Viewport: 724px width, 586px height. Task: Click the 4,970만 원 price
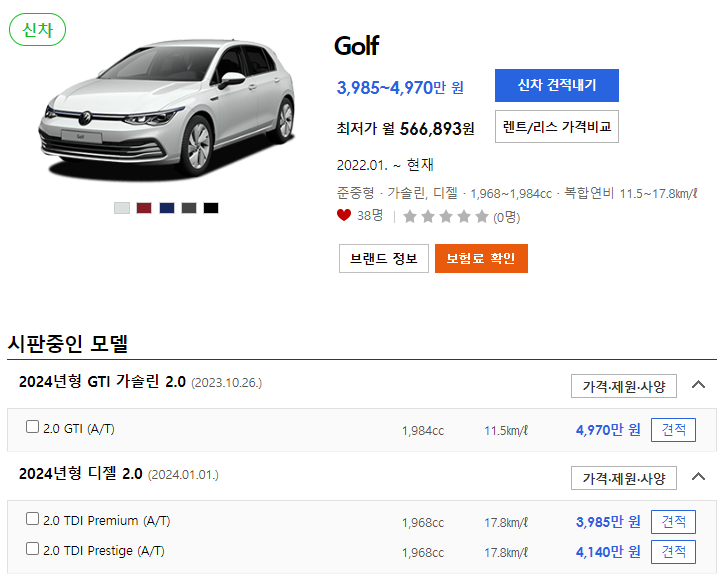pos(608,430)
